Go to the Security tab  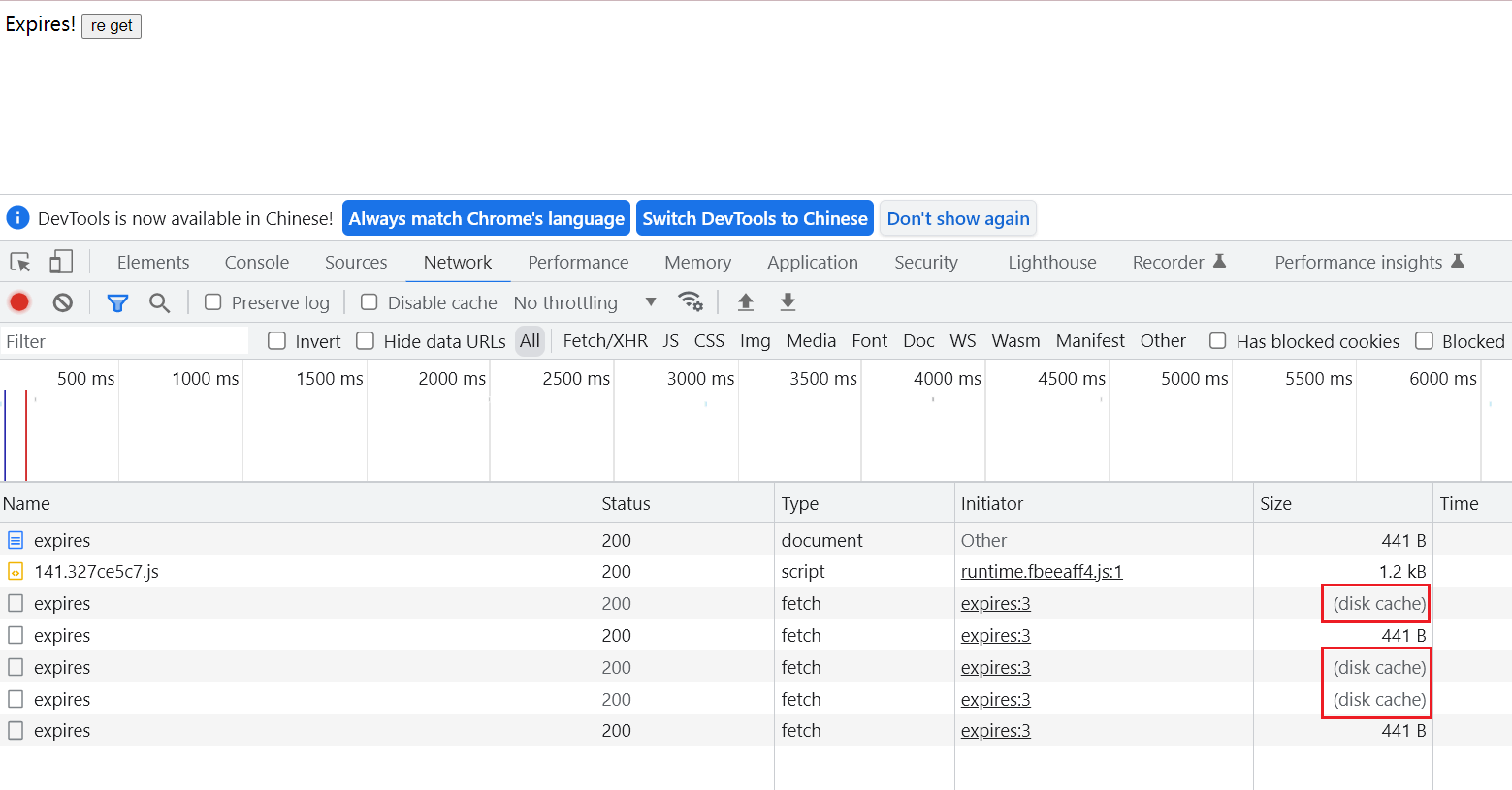pyautogui.click(x=926, y=262)
